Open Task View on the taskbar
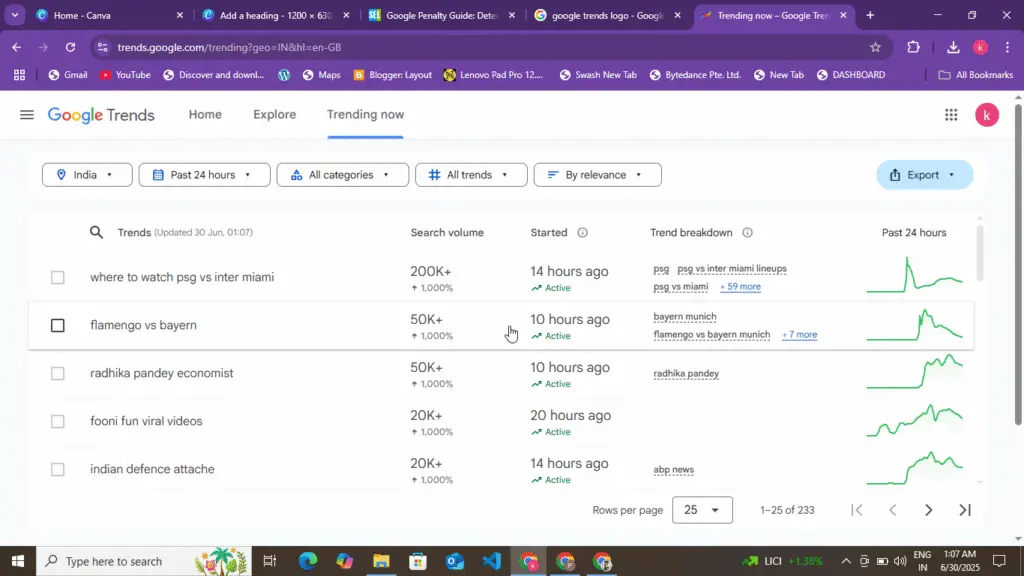1024x576 pixels. 269,561
